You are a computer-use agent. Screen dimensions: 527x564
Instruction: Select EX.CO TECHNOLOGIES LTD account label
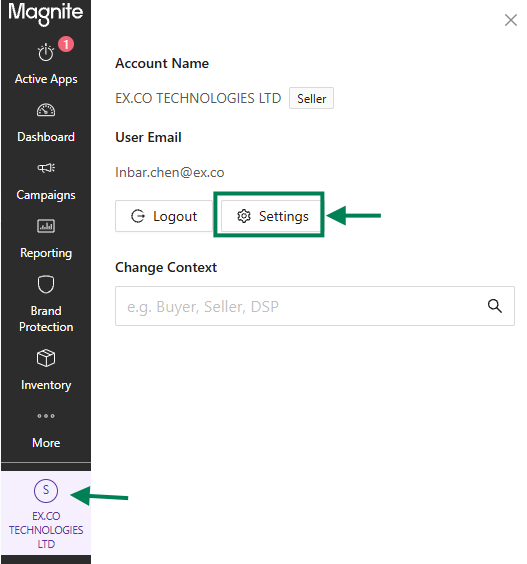click(46, 530)
